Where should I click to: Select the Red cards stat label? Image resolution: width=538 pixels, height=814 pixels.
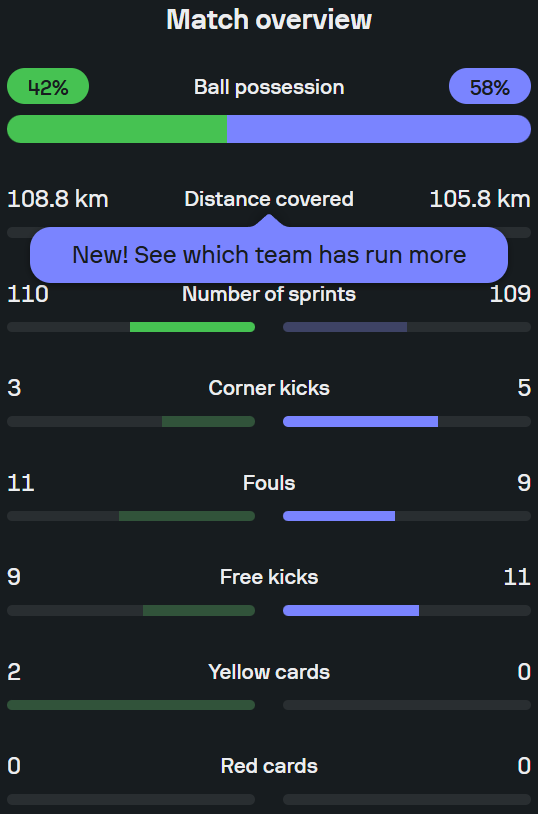tap(269, 766)
